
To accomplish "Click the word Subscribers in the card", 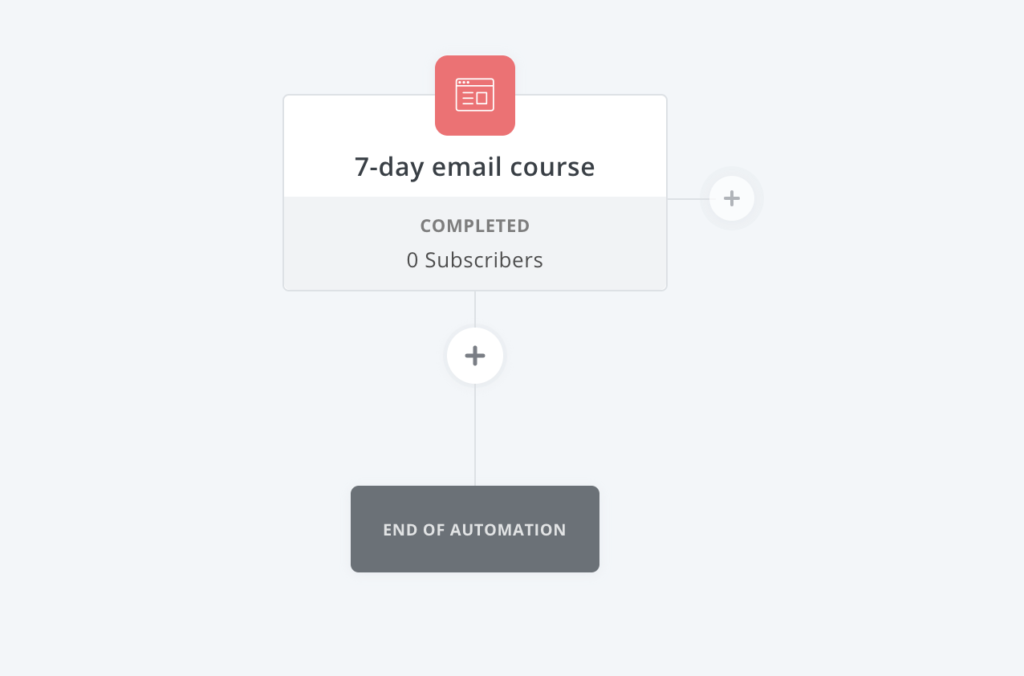I will click(x=484, y=260).
